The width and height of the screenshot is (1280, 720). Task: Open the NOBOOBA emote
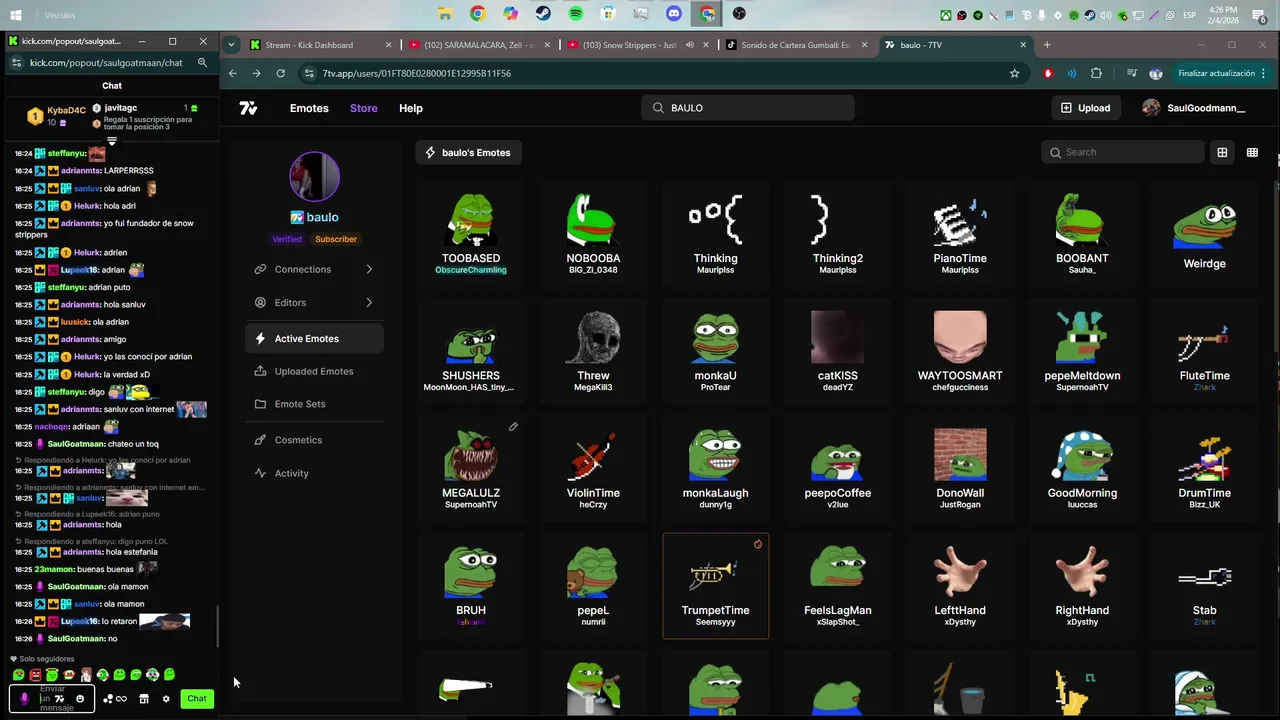coord(593,235)
